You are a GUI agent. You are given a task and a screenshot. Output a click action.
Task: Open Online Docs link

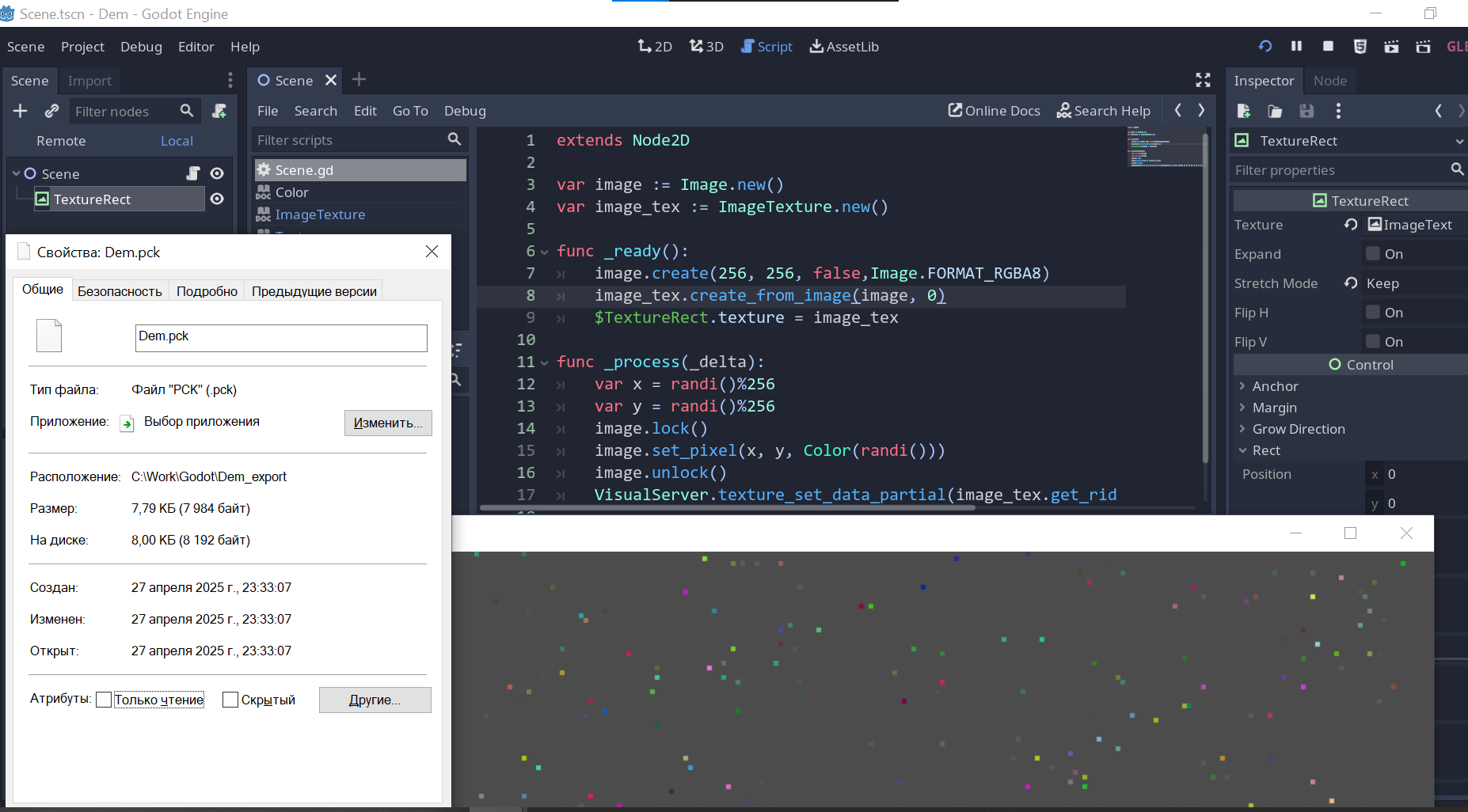995,111
